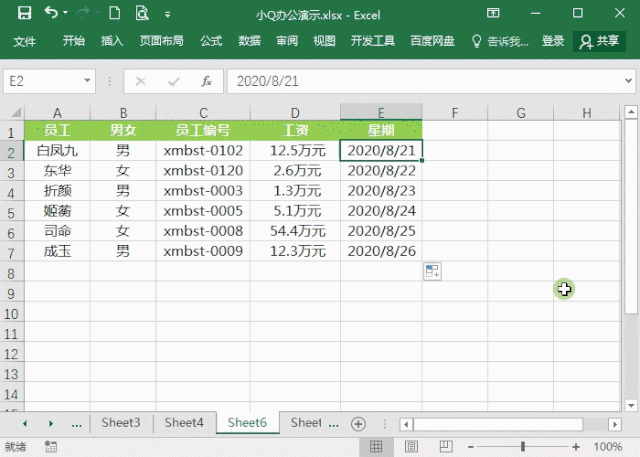This screenshot has height=457, width=640.
Task: Open the 公式 ribbon tab
Action: [x=211, y=41]
